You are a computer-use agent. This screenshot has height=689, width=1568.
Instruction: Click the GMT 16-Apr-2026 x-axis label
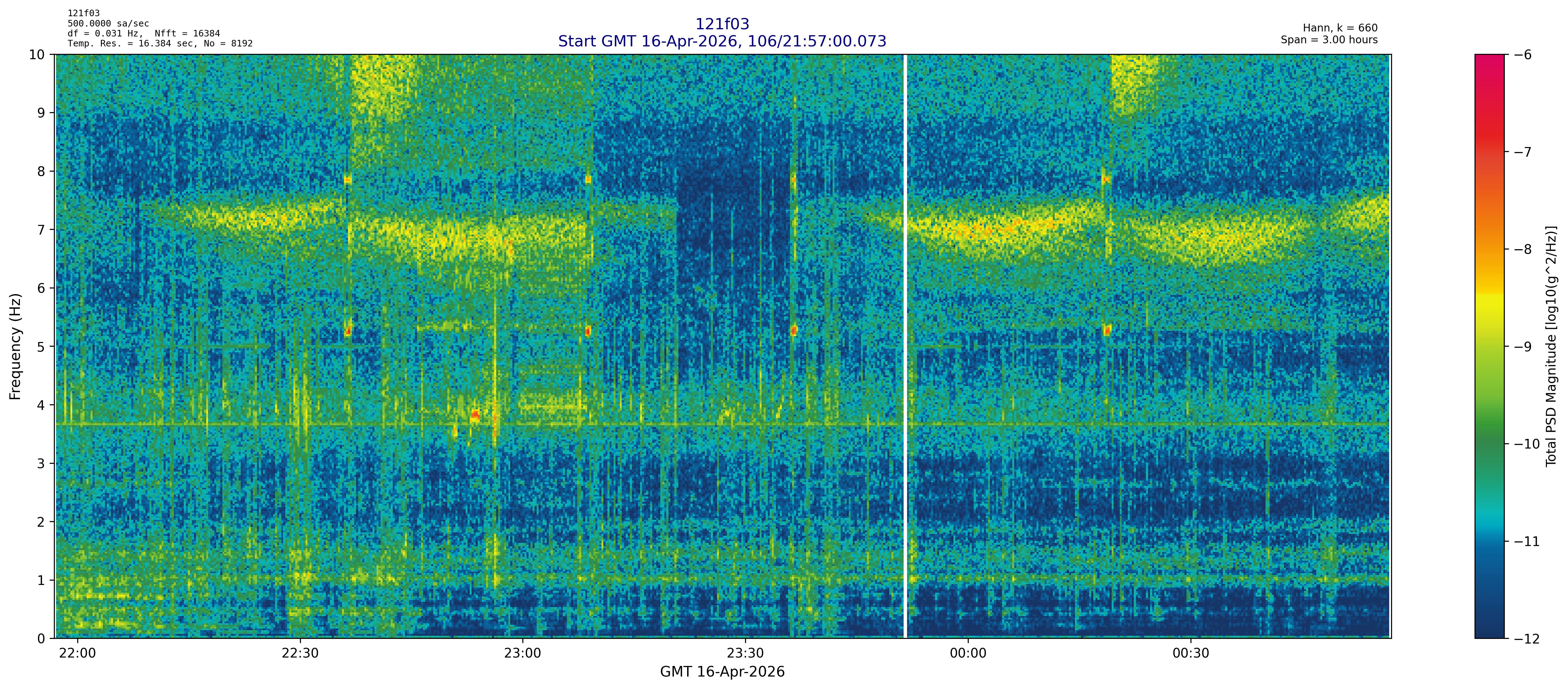[722, 672]
